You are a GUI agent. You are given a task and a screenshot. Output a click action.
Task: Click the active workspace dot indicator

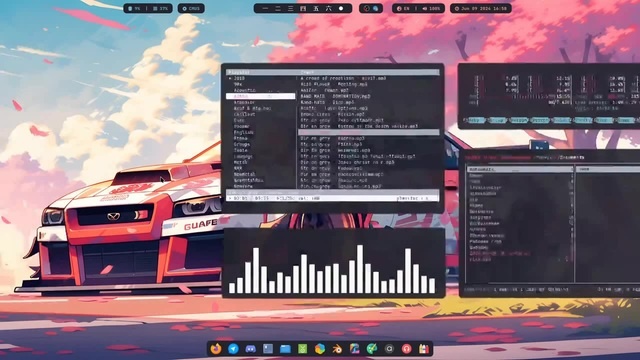coord(341,8)
